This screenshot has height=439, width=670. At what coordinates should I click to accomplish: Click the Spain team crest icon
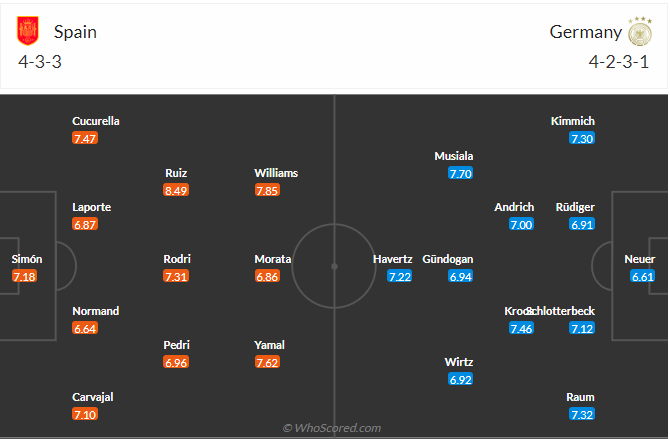click(28, 32)
